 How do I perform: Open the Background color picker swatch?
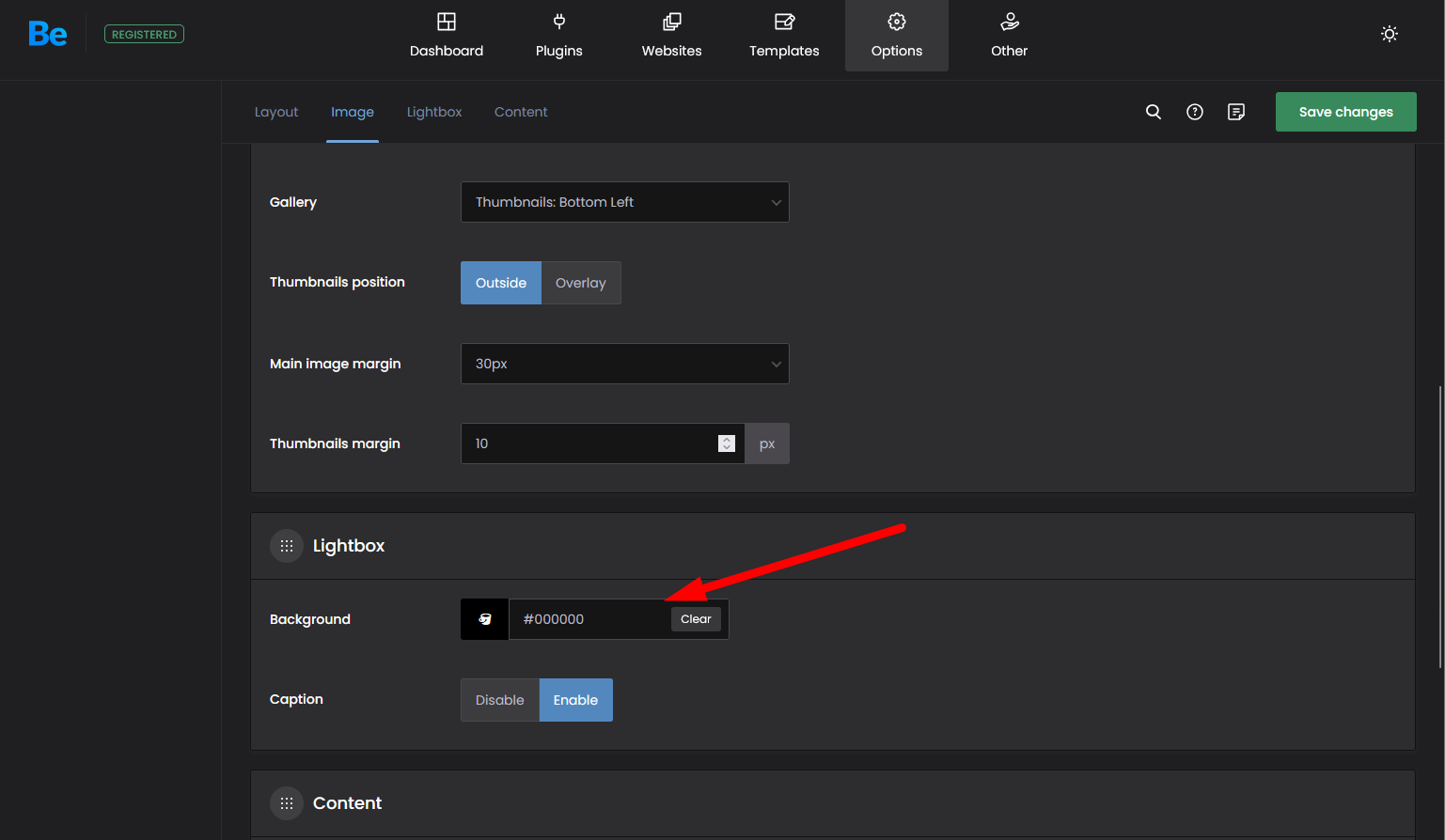485,619
